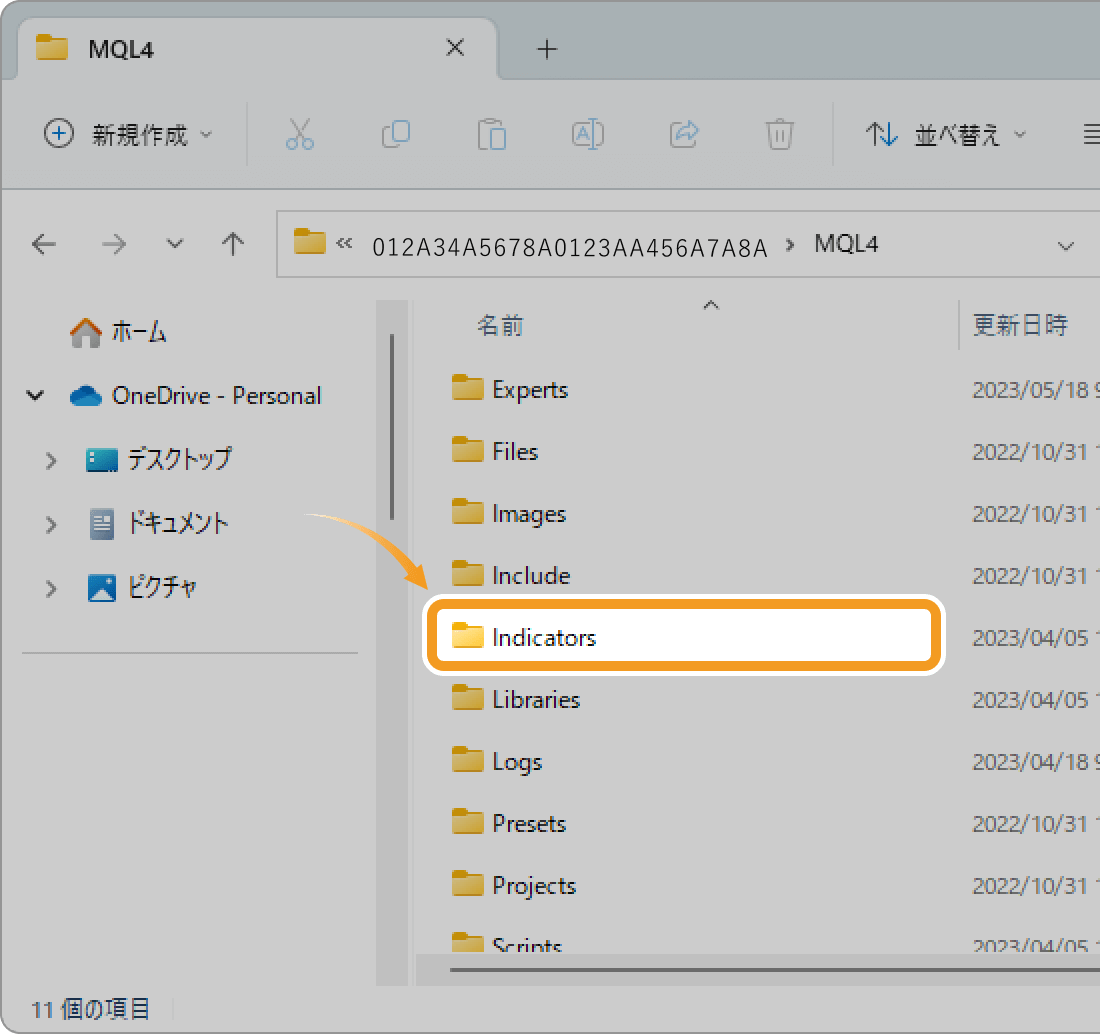Select ピクチャ in the navigation pane

pyautogui.click(x=142, y=587)
